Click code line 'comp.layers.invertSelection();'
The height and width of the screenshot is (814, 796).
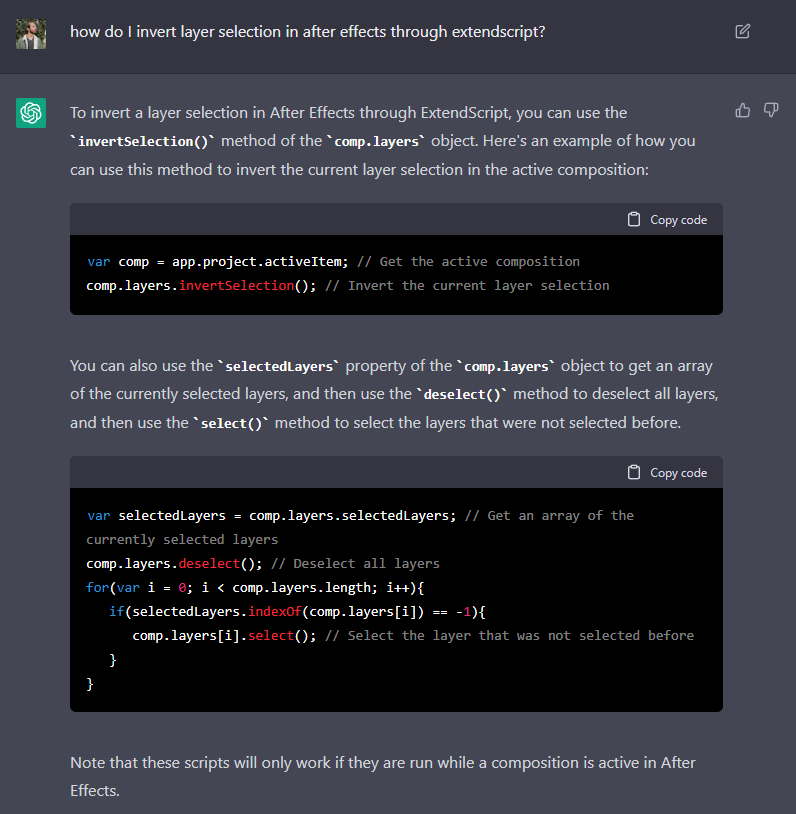tap(201, 286)
